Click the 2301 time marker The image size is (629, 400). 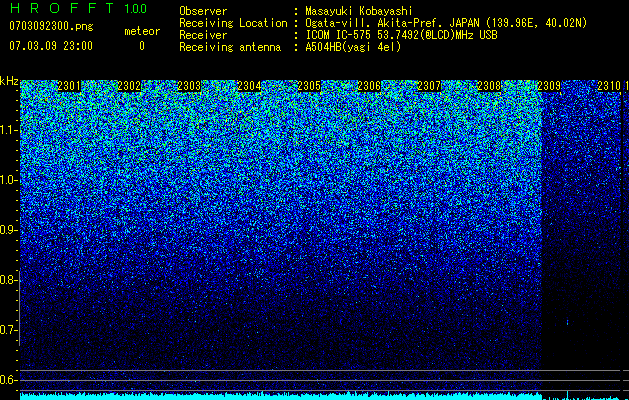(x=69, y=86)
